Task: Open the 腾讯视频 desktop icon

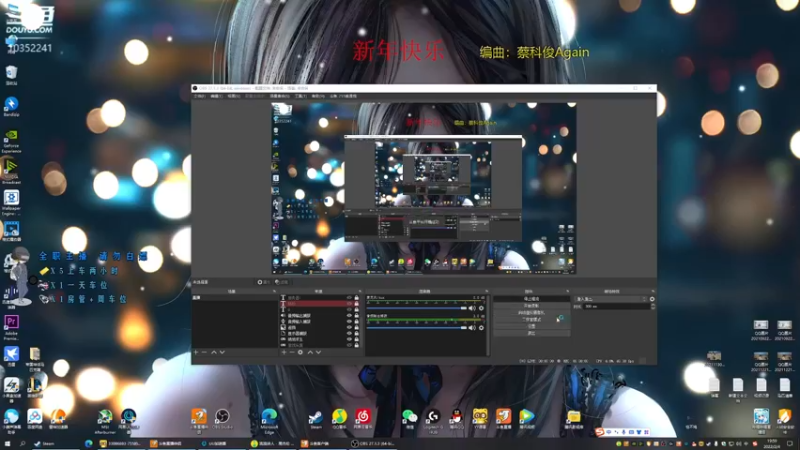Action: [x=527, y=419]
